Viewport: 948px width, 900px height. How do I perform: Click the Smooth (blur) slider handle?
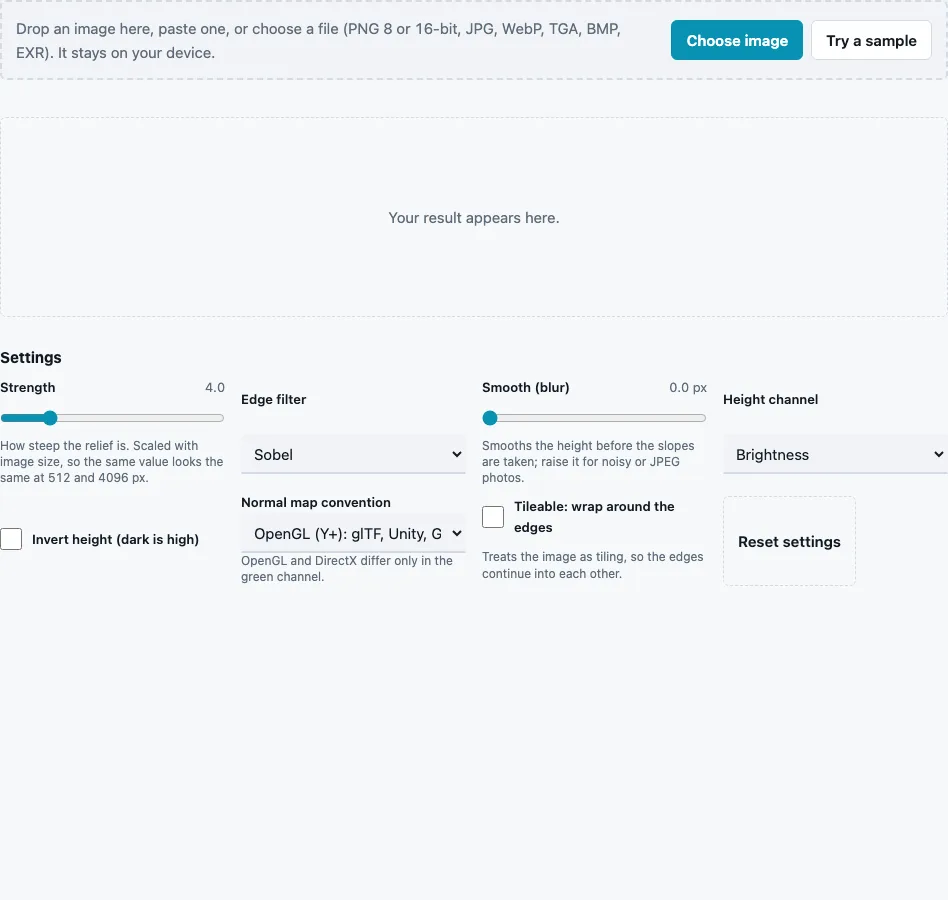click(x=490, y=418)
